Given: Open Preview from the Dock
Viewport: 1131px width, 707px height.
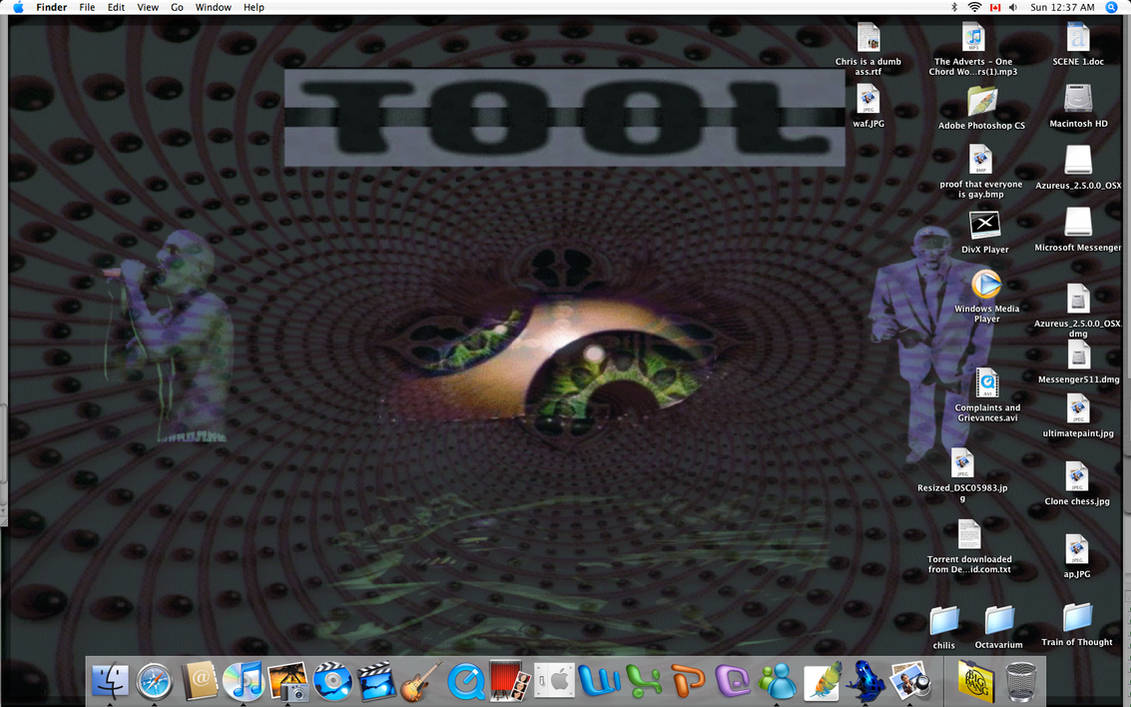Looking at the screenshot, I should click(910, 681).
